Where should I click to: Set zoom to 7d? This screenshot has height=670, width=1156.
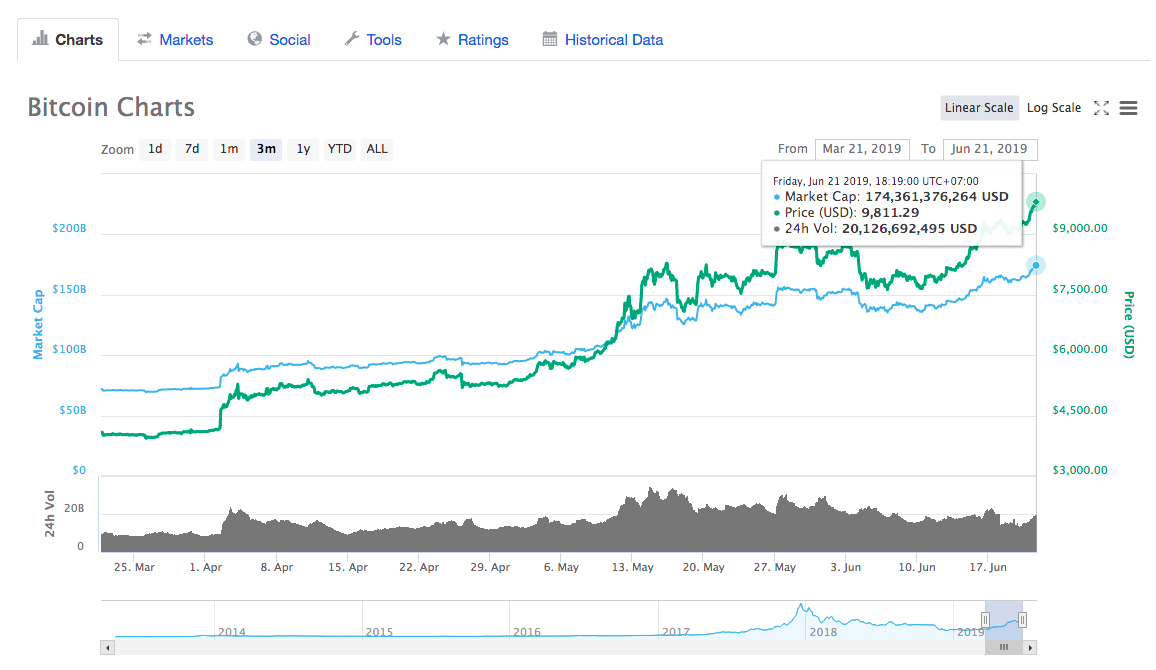(x=192, y=149)
